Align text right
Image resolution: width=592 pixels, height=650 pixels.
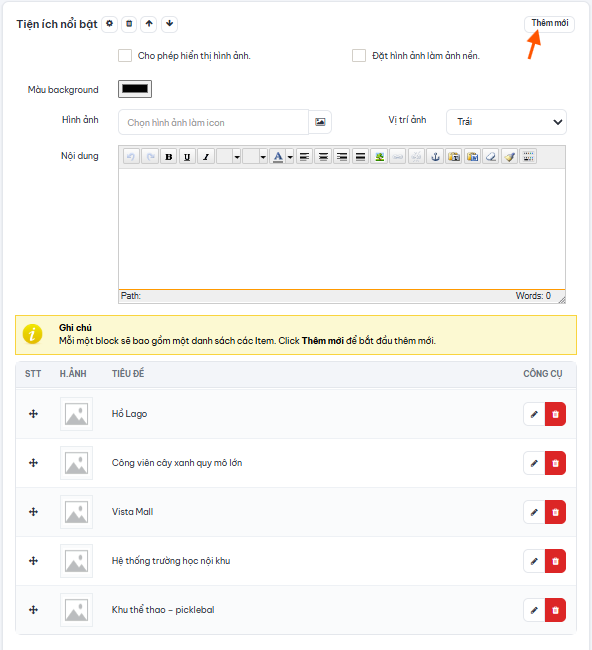(342, 157)
